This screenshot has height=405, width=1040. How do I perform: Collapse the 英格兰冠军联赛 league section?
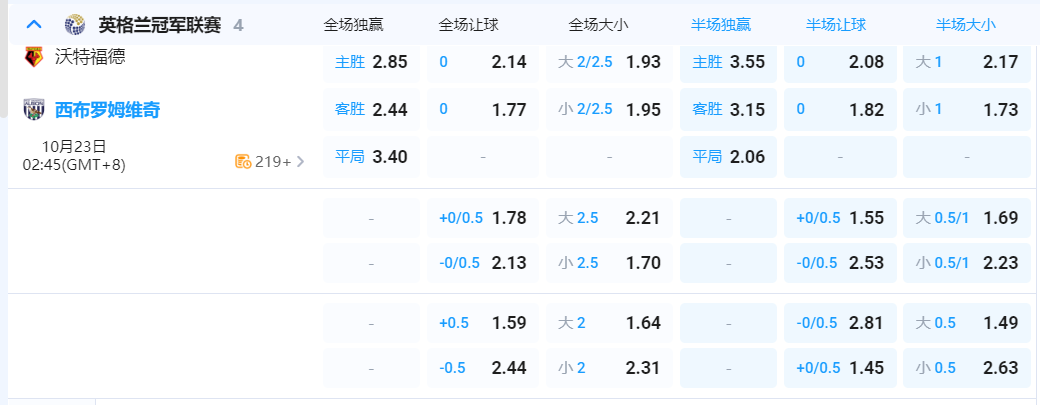pyautogui.click(x=34, y=24)
